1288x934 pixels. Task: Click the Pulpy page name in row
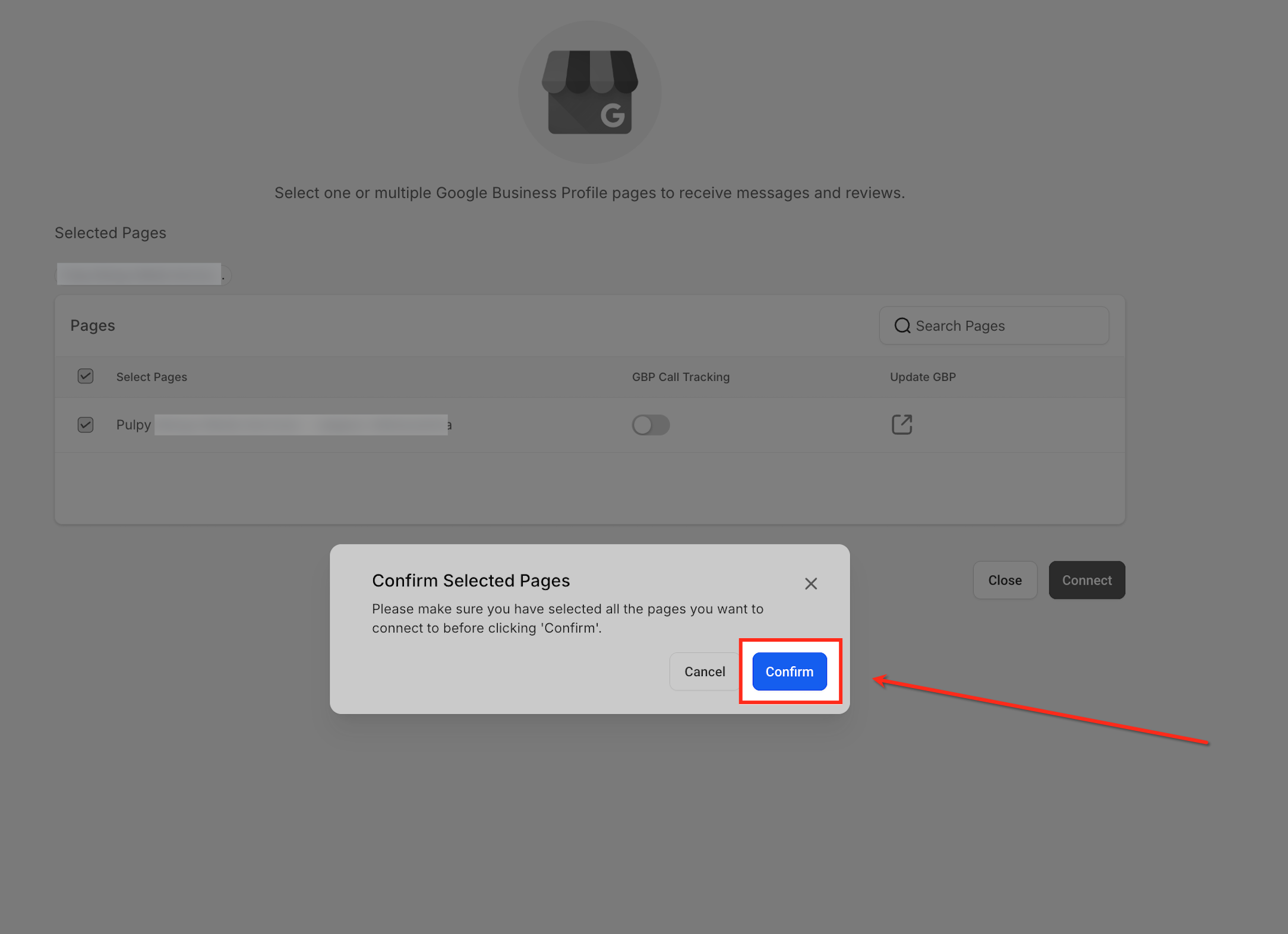coord(134,424)
